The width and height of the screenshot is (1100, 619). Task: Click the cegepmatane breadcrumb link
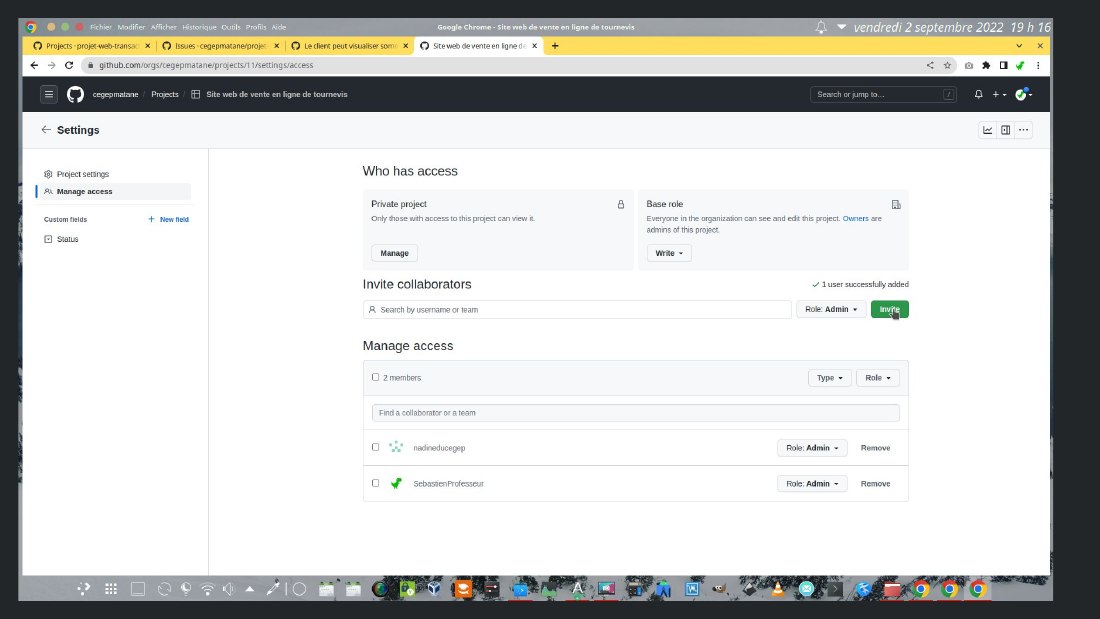115,94
